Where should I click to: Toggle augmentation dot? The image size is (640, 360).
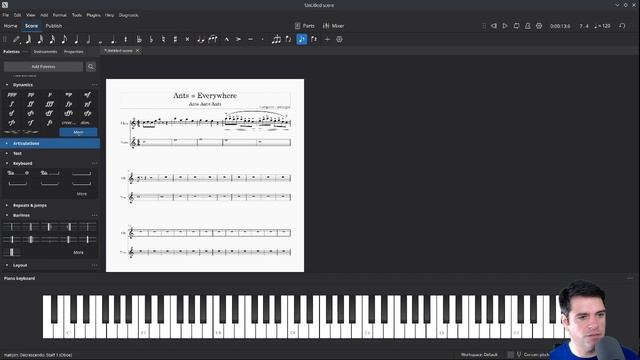point(113,40)
